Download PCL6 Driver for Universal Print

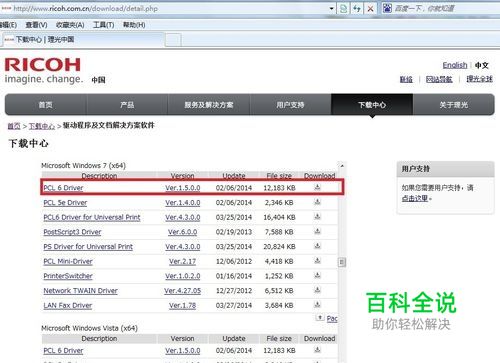(317, 216)
